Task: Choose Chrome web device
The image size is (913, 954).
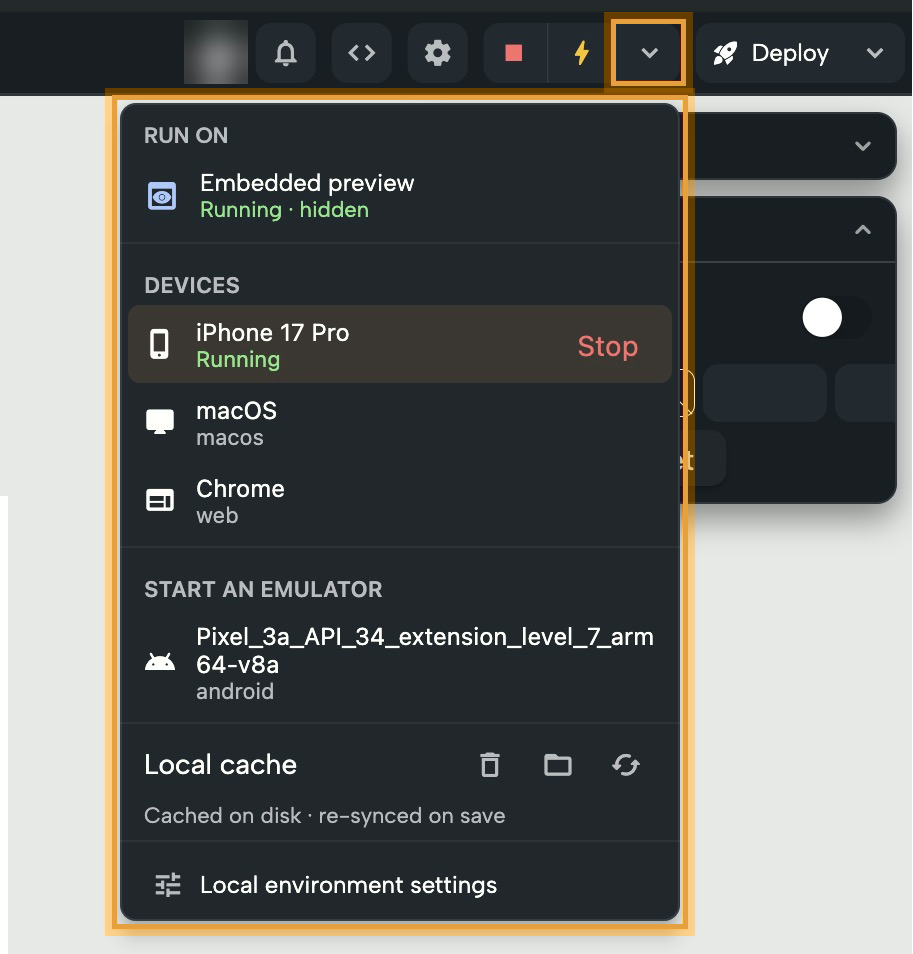Action: click(x=400, y=501)
